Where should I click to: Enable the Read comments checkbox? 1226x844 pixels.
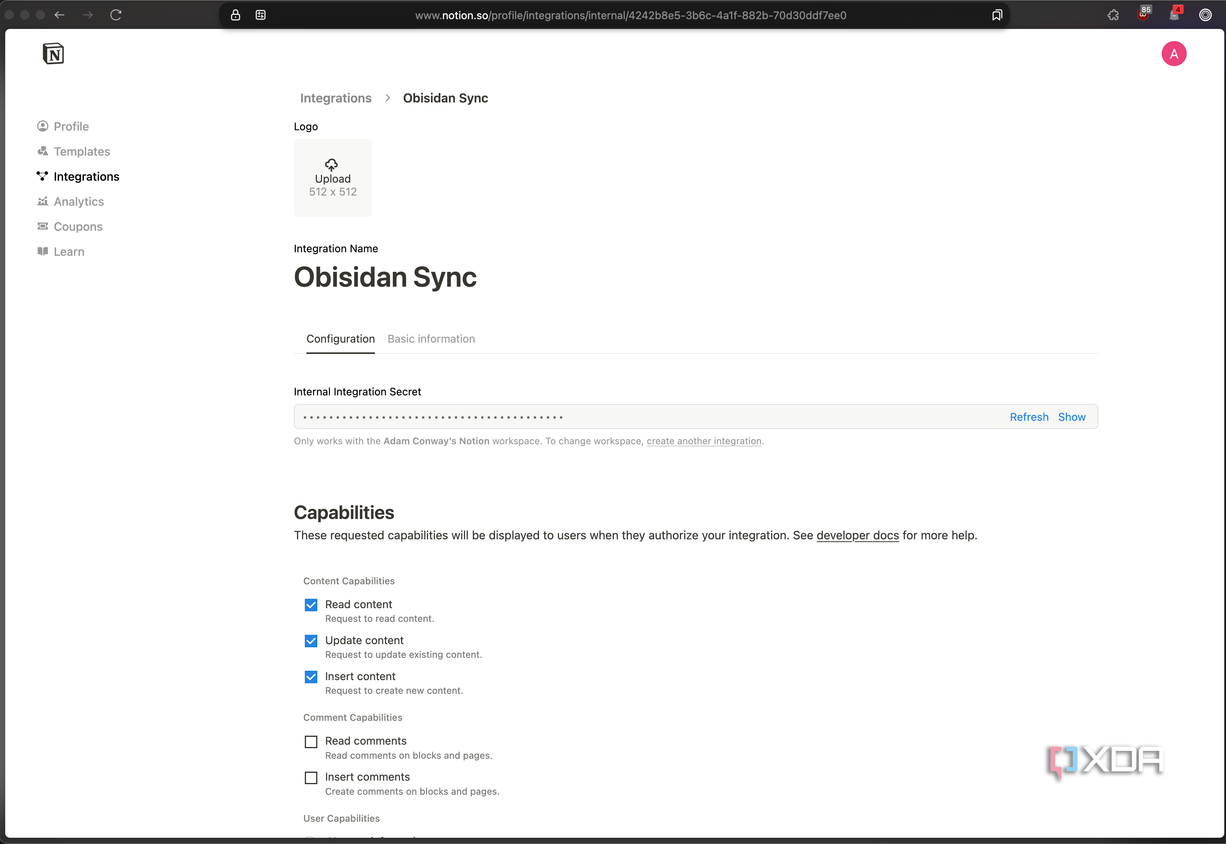[x=311, y=742]
